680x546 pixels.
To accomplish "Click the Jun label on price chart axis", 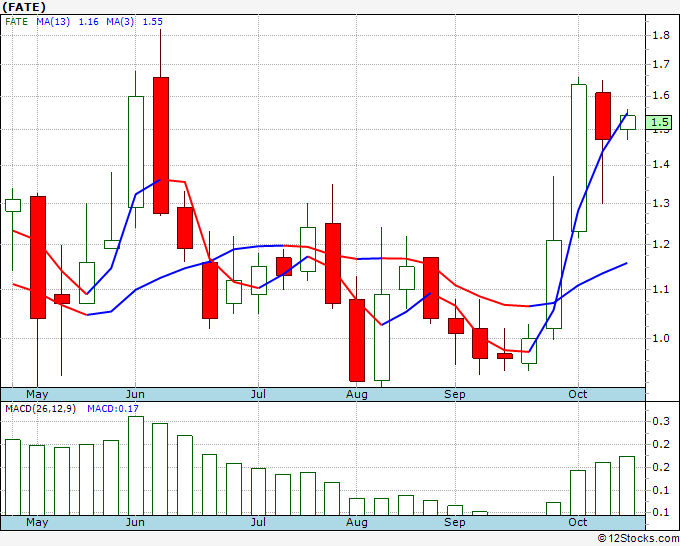I will tap(135, 394).
